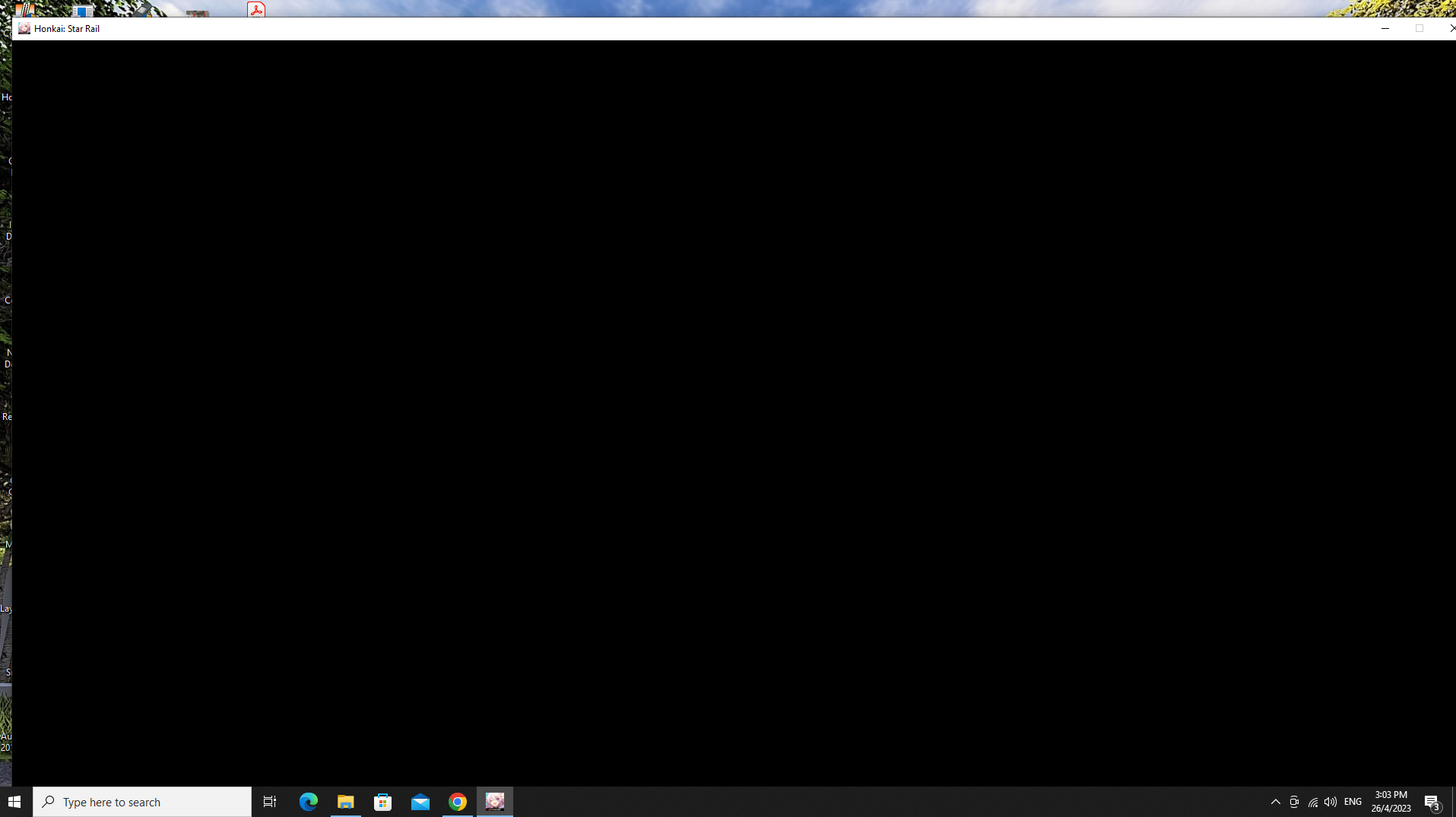Open the Windows Start menu

[14, 801]
